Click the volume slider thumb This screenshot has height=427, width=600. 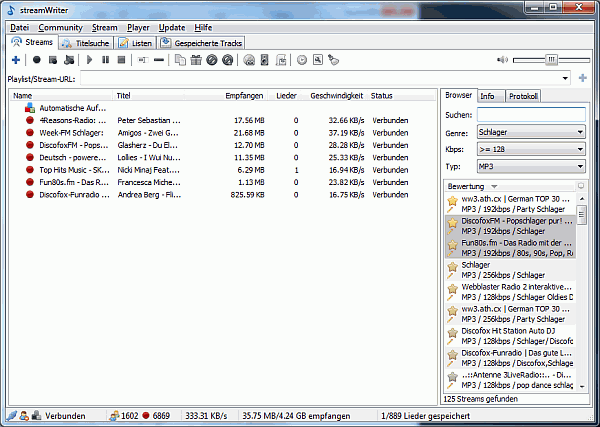pyautogui.click(x=551, y=60)
